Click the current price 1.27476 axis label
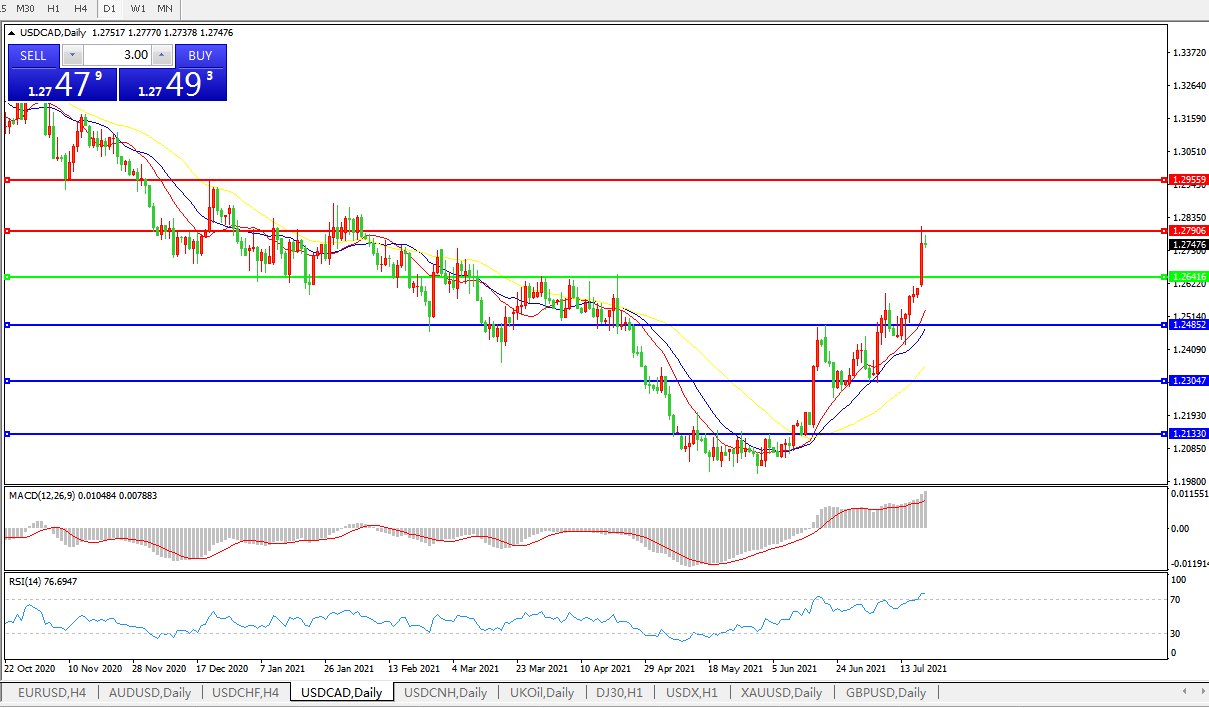The width and height of the screenshot is (1209, 708). coord(1189,244)
